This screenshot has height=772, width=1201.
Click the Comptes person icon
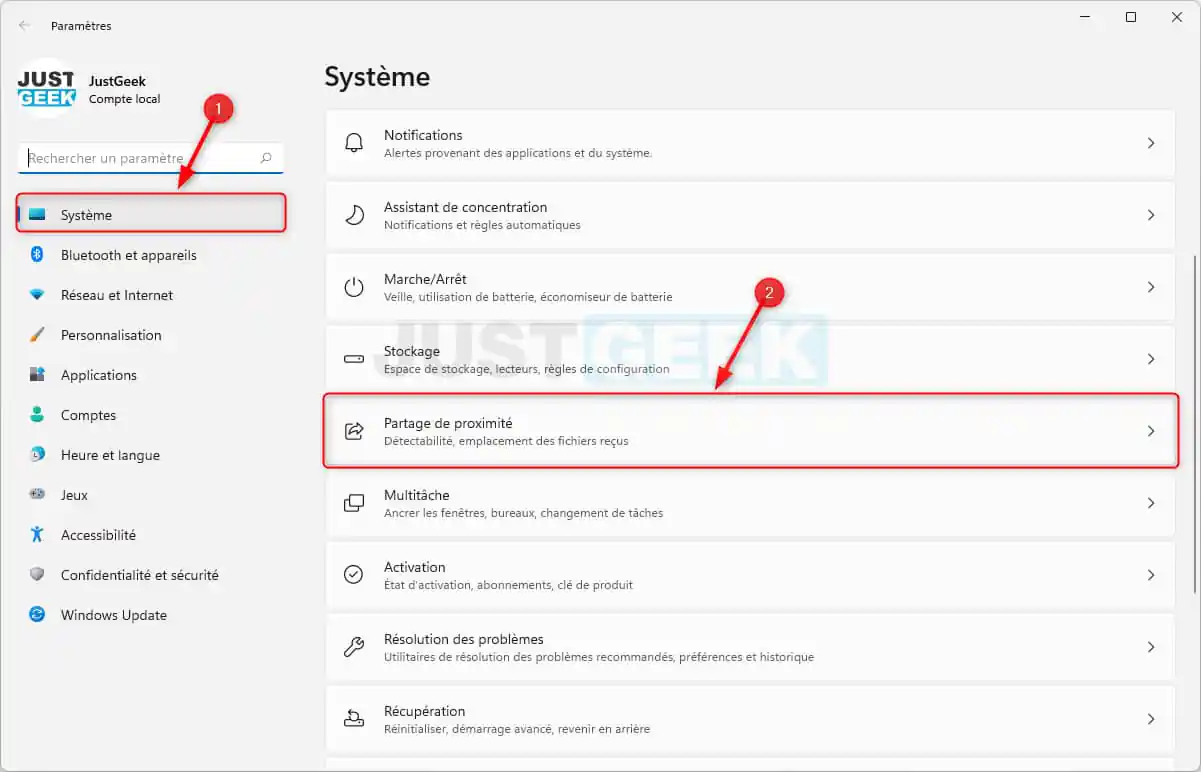tap(37, 415)
